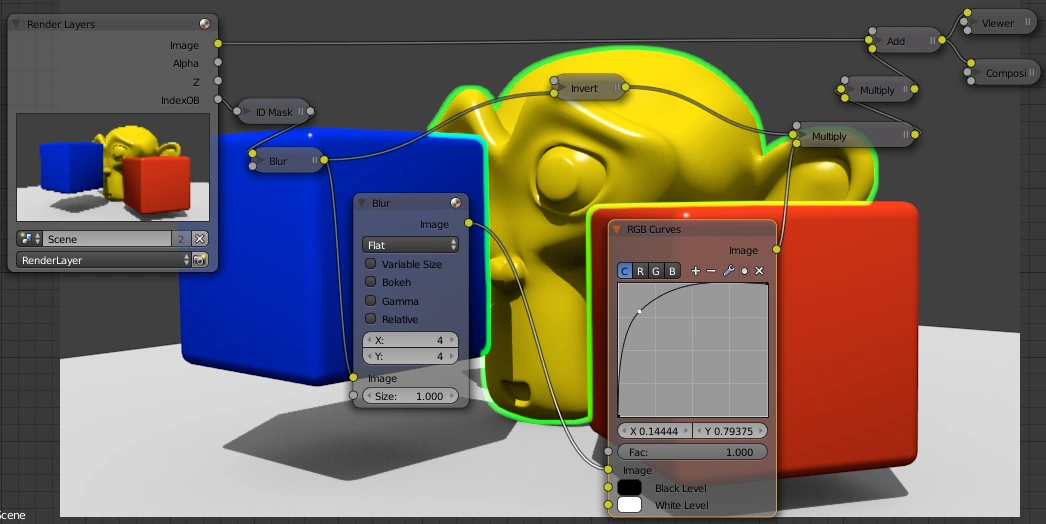The image size is (1046, 524).
Task: Zoom out on the RGB Curves graph
Action: [x=711, y=271]
